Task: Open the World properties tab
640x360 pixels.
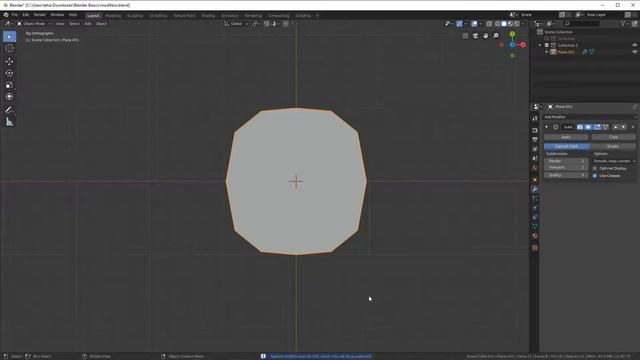Action: [535, 168]
